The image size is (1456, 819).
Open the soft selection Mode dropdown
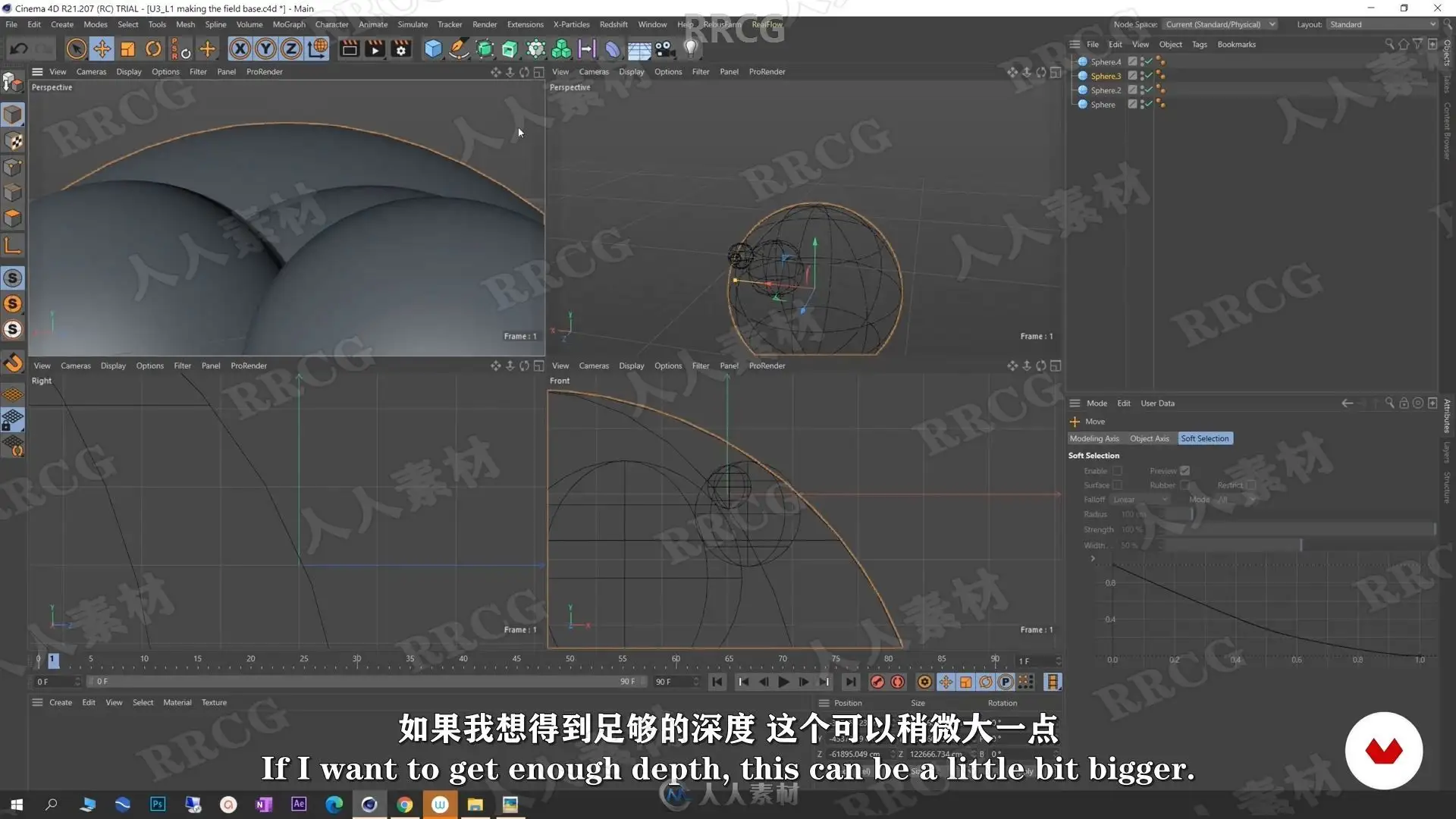point(1236,500)
